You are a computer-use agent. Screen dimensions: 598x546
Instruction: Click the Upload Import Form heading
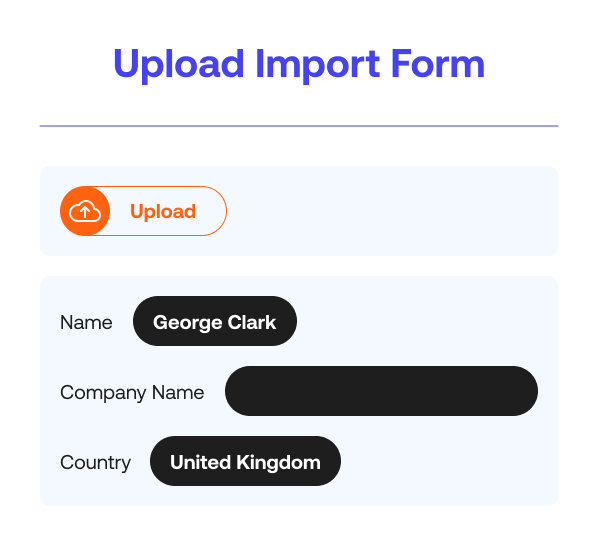point(299,64)
